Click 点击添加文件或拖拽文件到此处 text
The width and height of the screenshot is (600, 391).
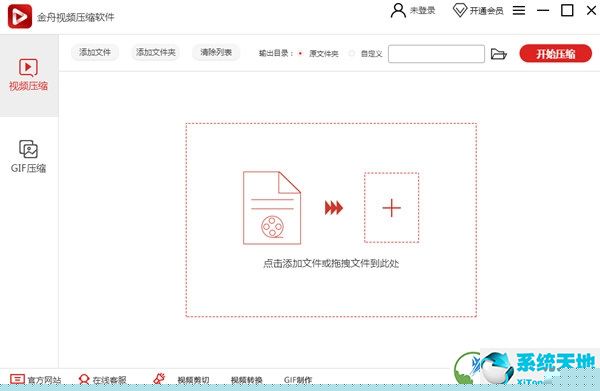click(331, 263)
